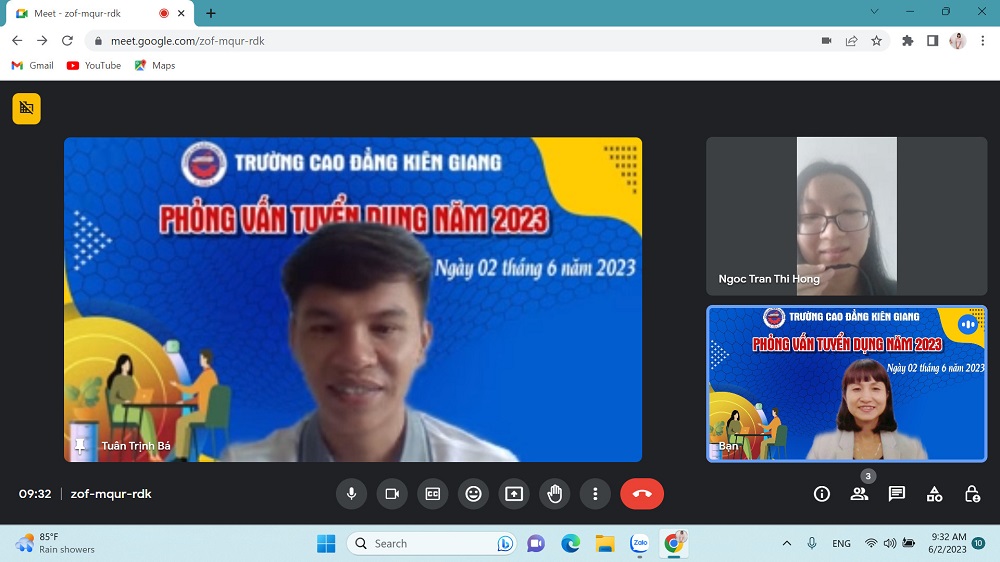The height and width of the screenshot is (562, 1000).
Task: Open chat with everyone panel
Action: click(897, 493)
